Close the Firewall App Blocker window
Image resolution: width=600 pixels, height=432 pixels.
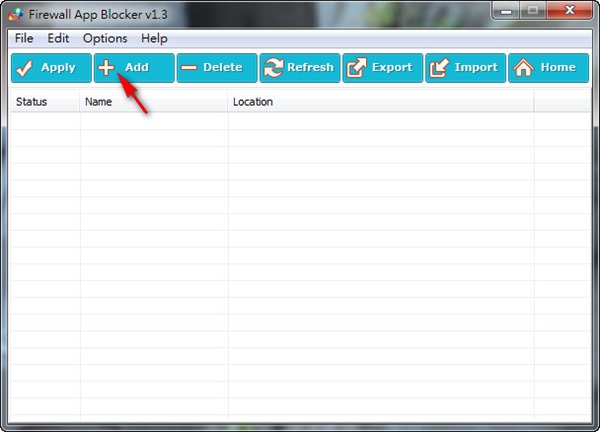point(569,11)
